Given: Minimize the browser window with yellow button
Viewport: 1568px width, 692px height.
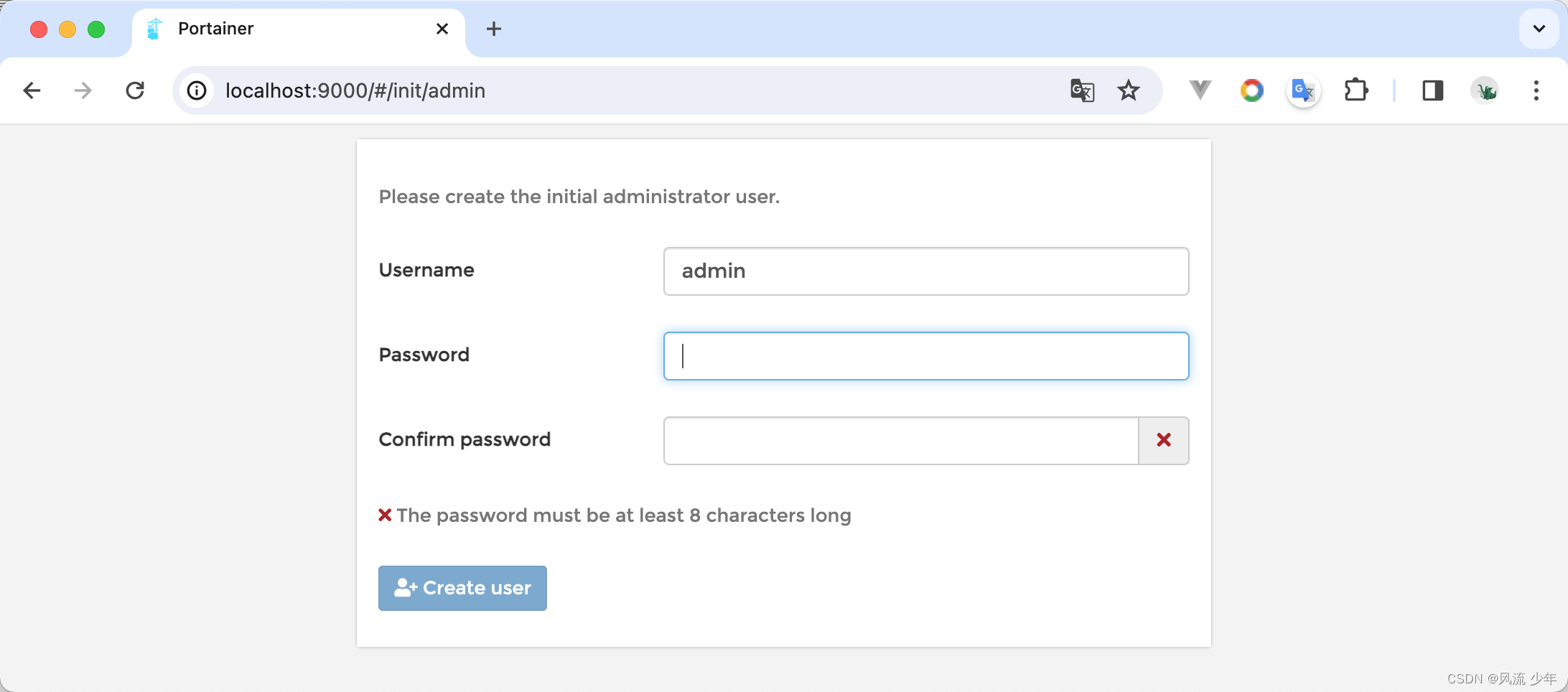Looking at the screenshot, I should [67, 29].
